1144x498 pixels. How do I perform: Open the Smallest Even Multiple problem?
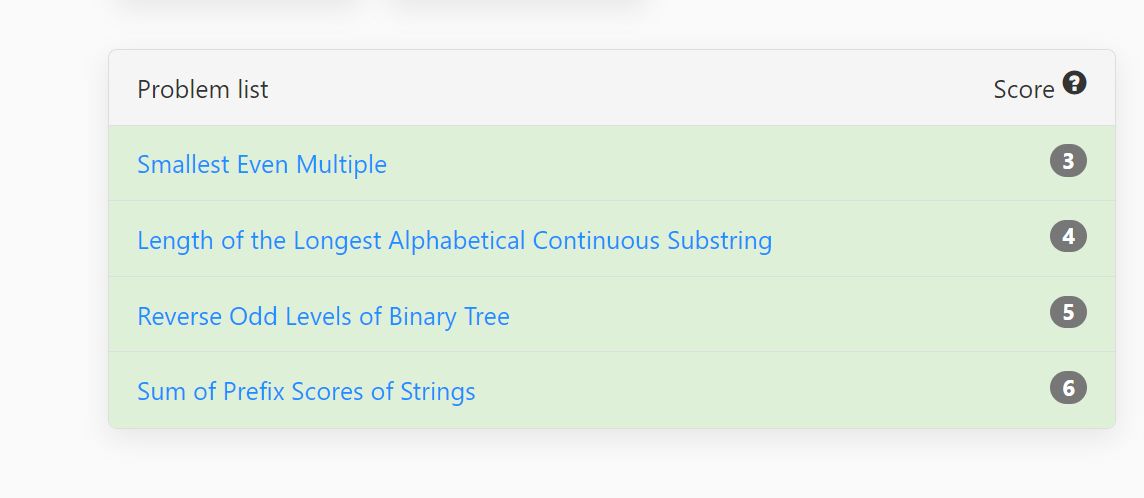pos(262,164)
